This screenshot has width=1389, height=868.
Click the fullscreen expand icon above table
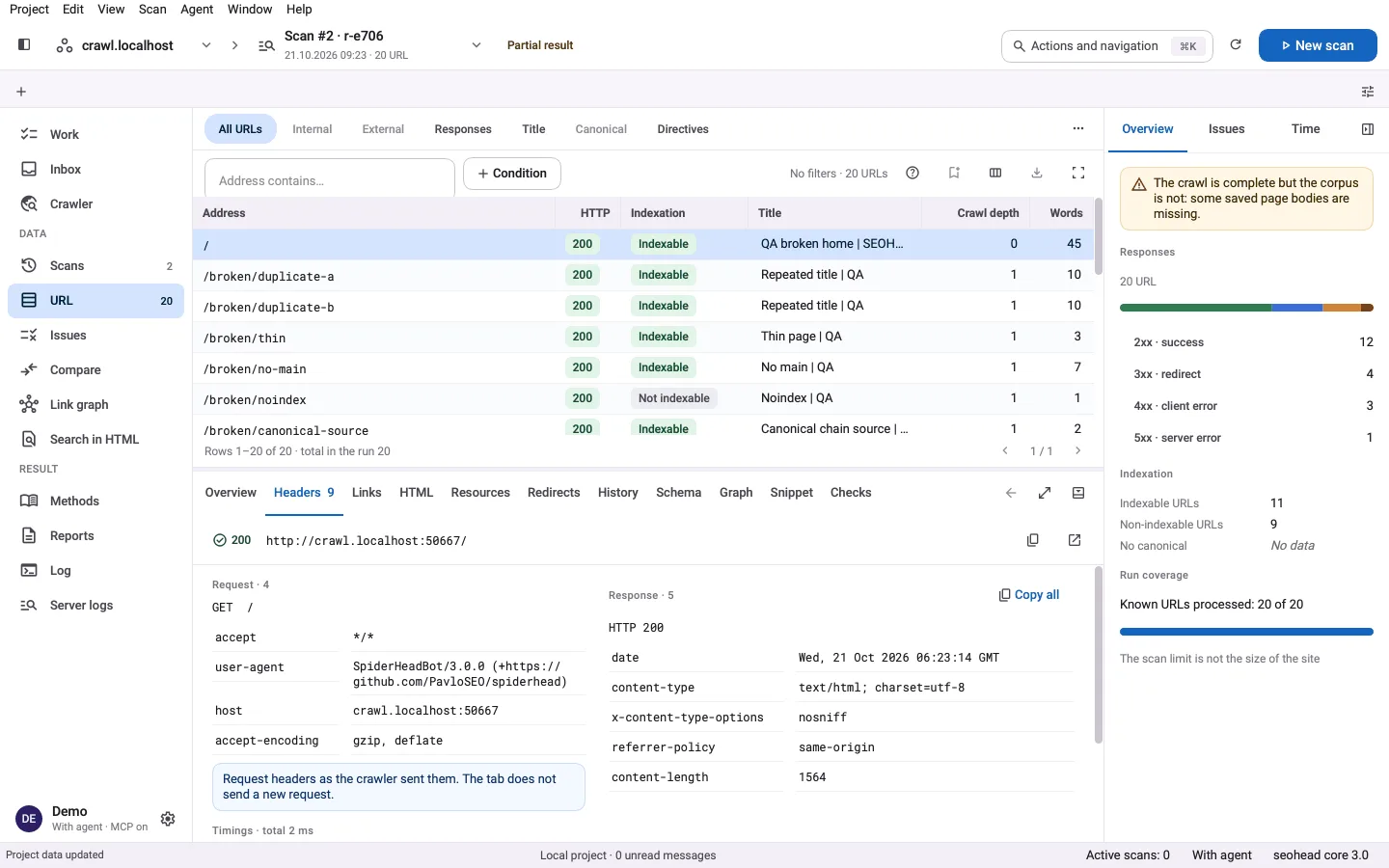coord(1078,173)
